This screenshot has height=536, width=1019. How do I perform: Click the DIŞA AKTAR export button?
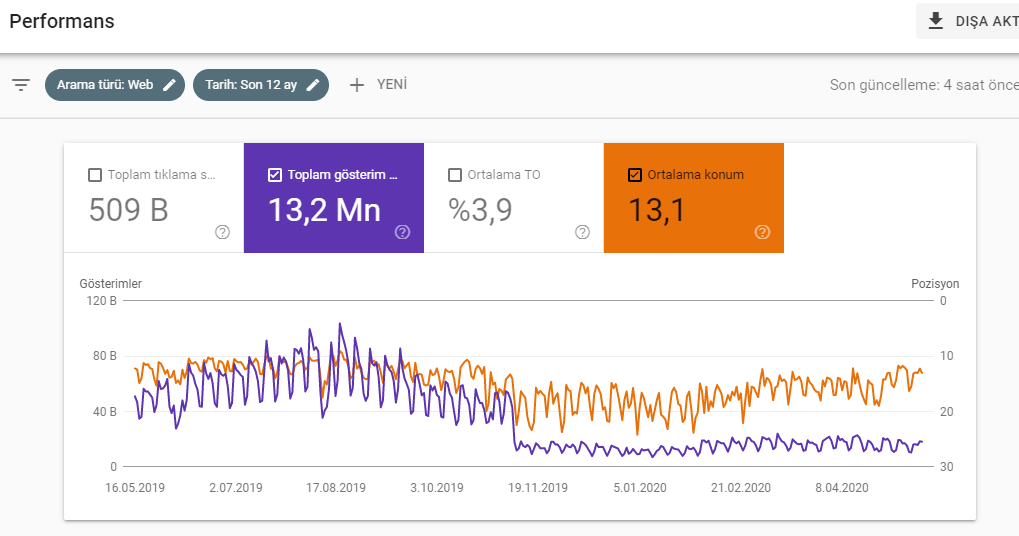[968, 21]
